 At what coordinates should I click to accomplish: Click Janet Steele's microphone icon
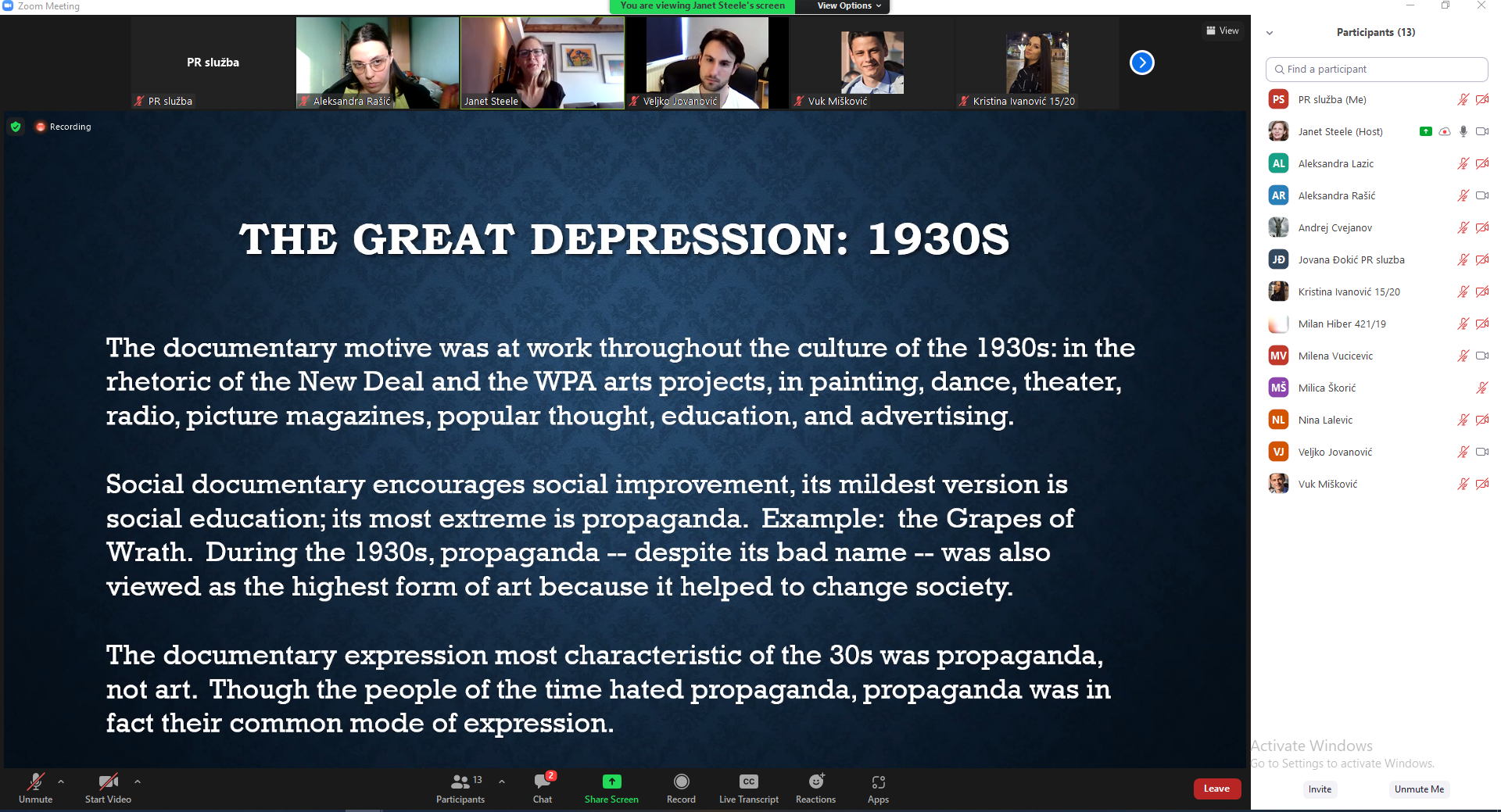[1463, 131]
